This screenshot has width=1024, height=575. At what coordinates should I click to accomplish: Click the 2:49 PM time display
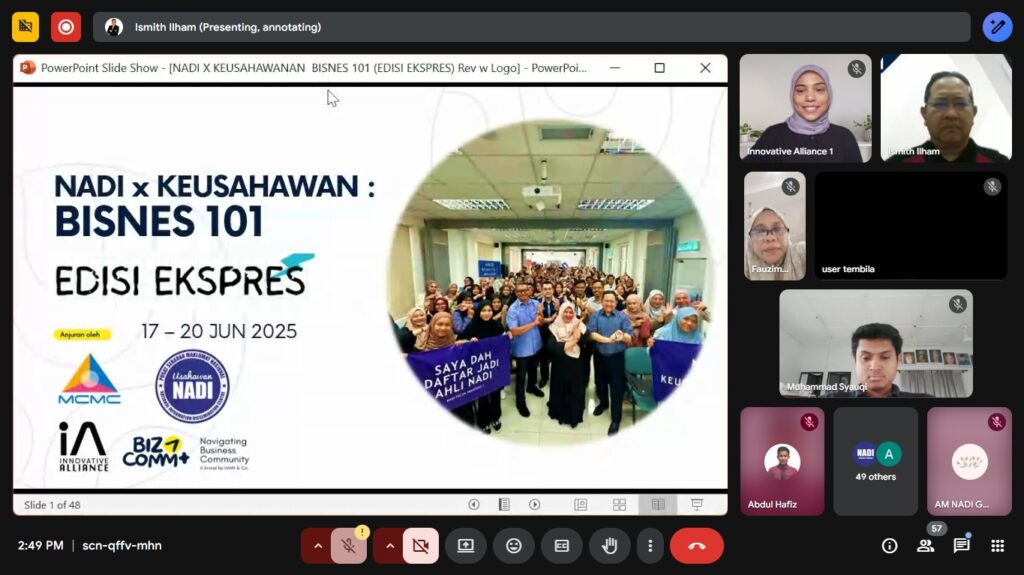40,546
